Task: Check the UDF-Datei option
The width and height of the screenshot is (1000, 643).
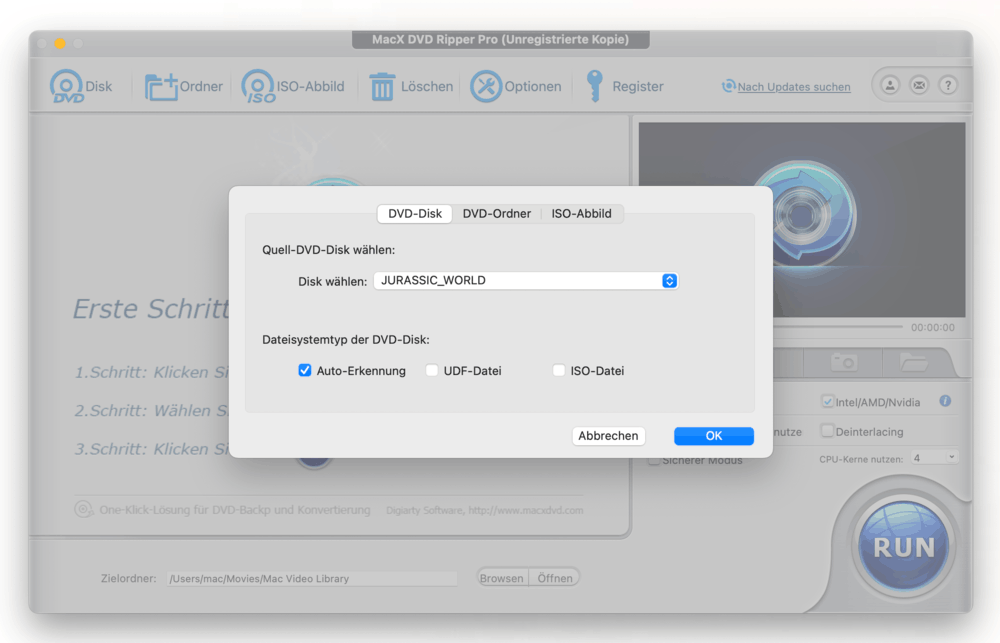Action: tap(432, 371)
